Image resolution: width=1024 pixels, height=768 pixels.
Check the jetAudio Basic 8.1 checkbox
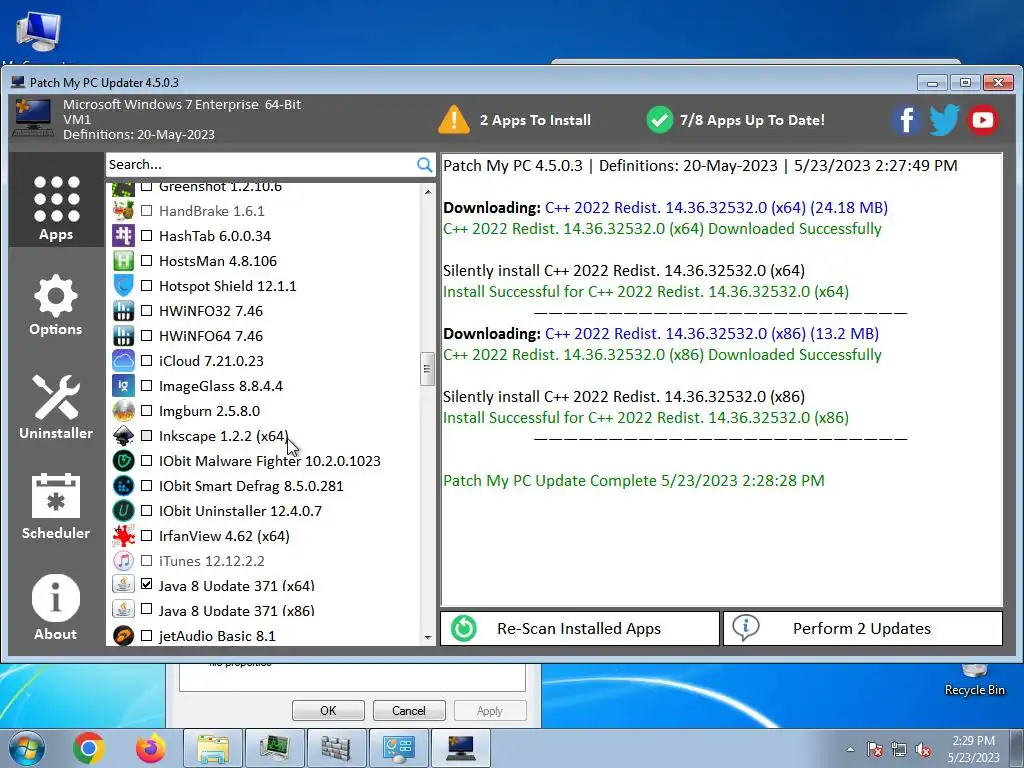click(146, 635)
